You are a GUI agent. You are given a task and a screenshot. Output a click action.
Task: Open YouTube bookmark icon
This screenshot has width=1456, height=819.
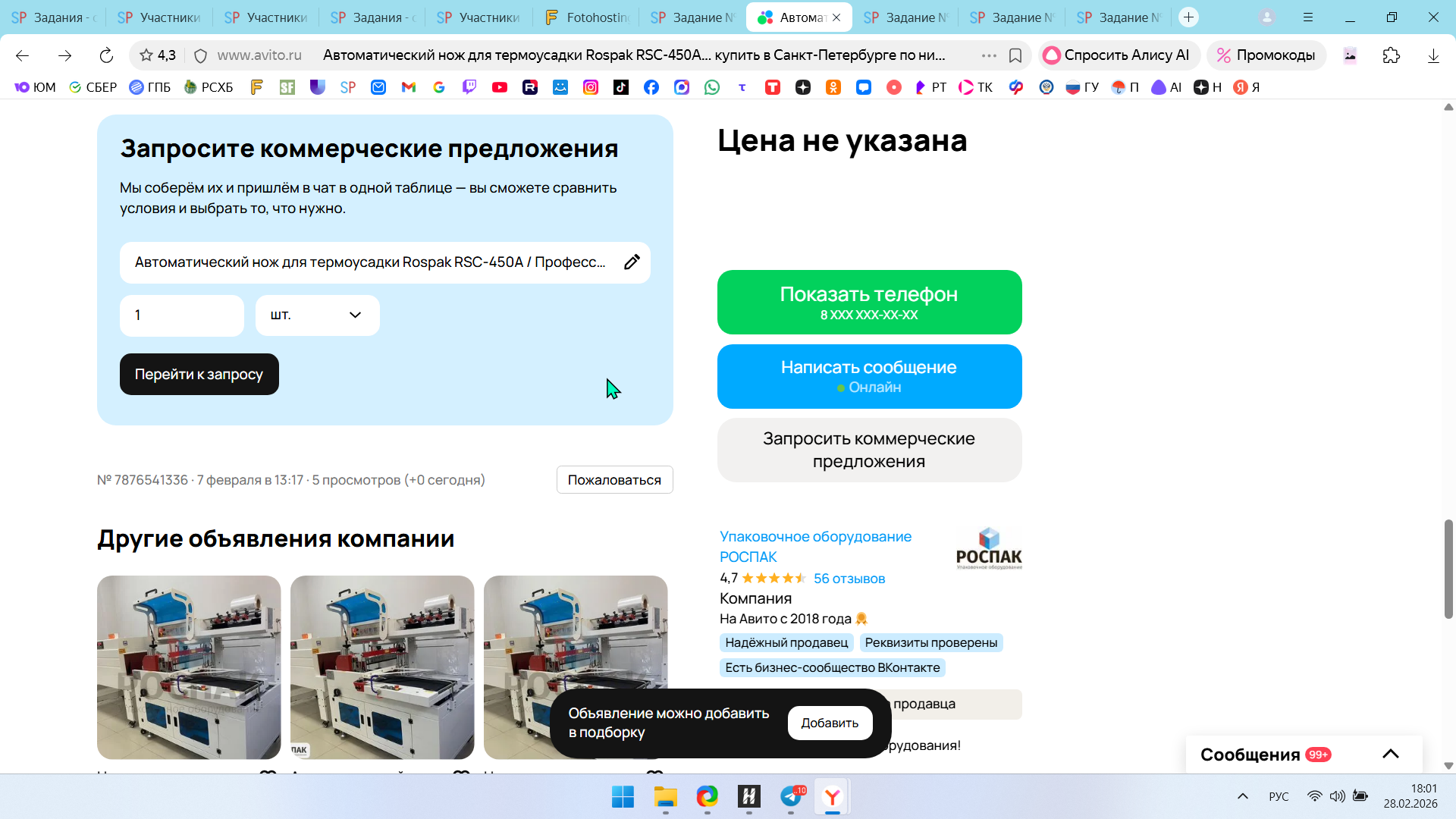coord(499,87)
